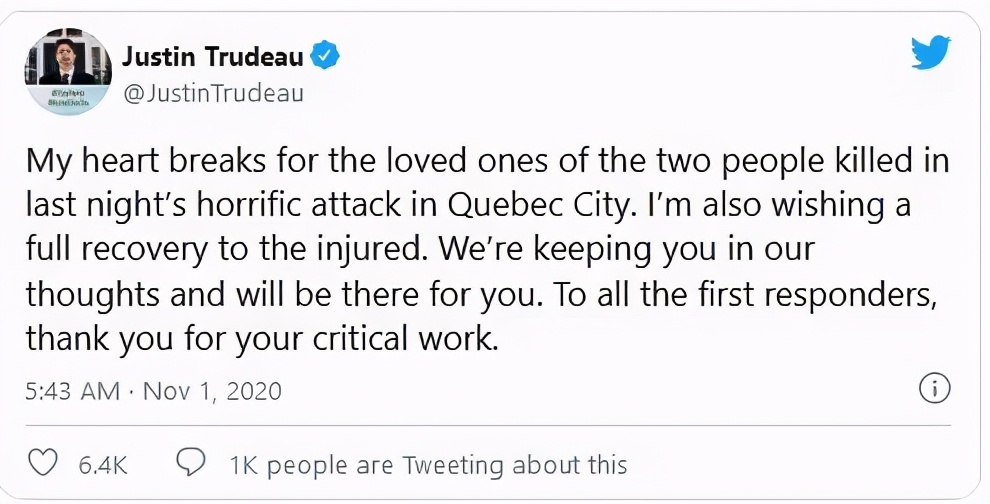This screenshot has height=504, width=990.
Task: Open replies via the speech bubble icon
Action: coord(190,464)
